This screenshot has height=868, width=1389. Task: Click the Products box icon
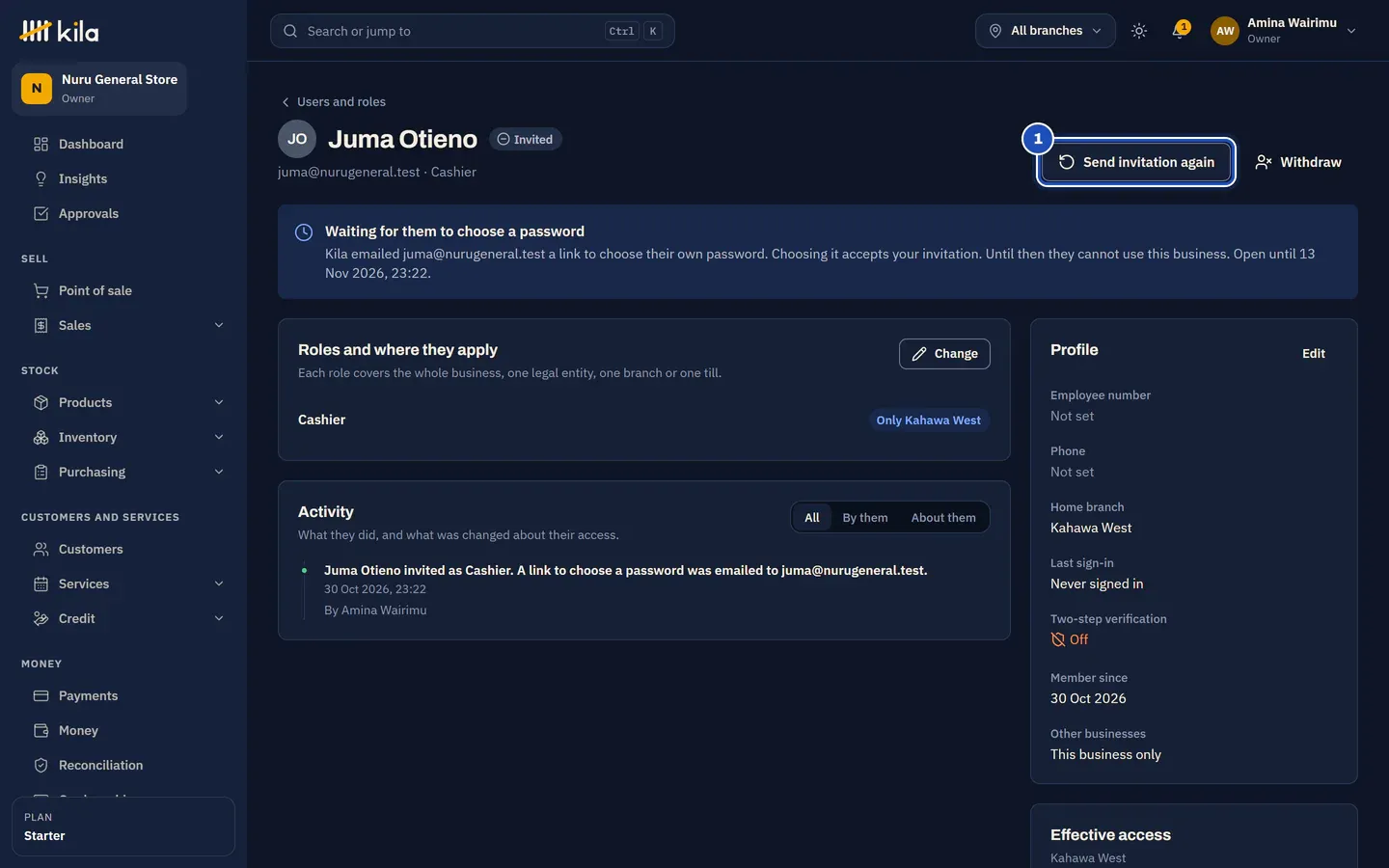tap(41, 402)
